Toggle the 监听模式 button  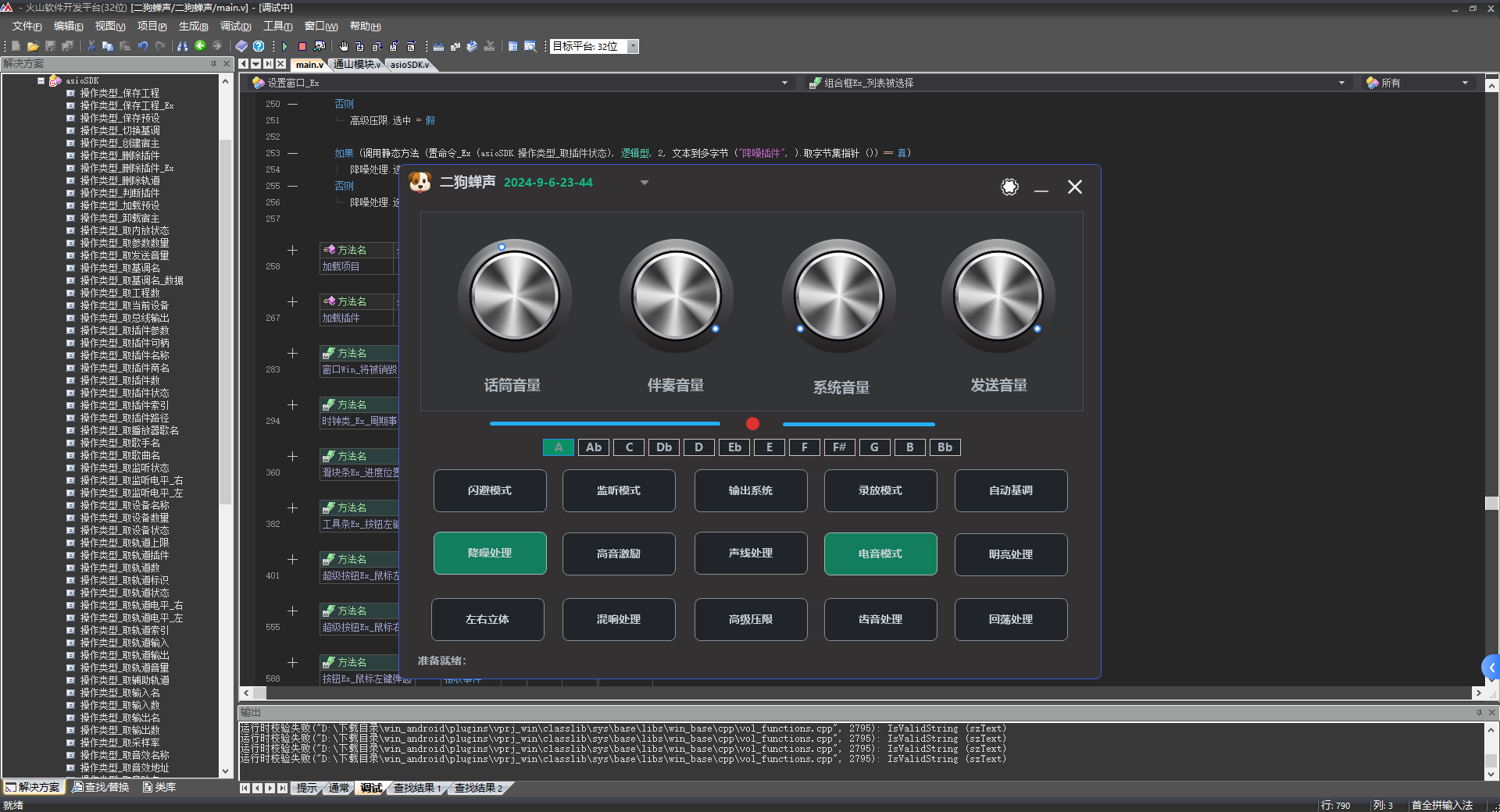(x=619, y=490)
